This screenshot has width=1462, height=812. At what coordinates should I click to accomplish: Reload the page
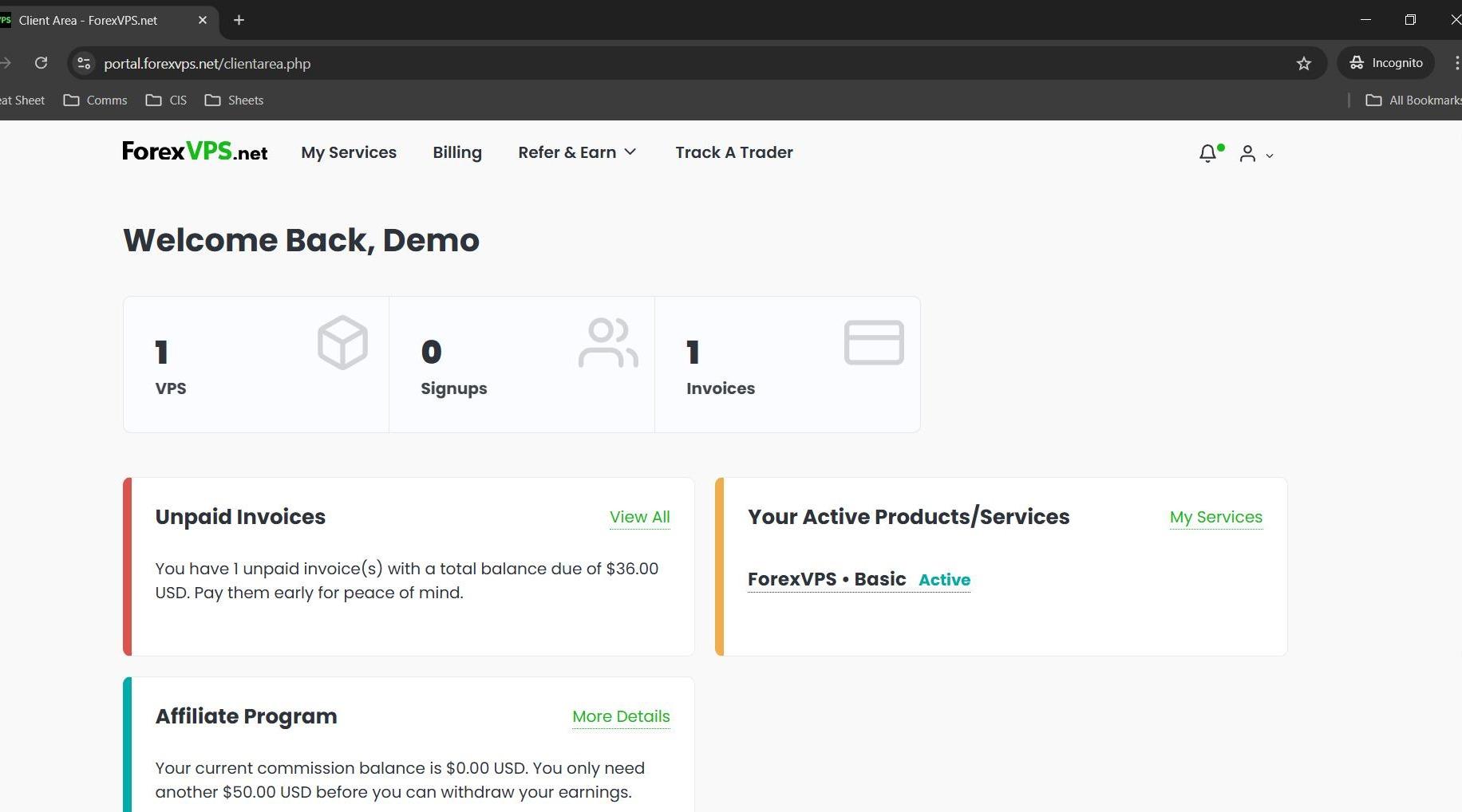tap(41, 63)
